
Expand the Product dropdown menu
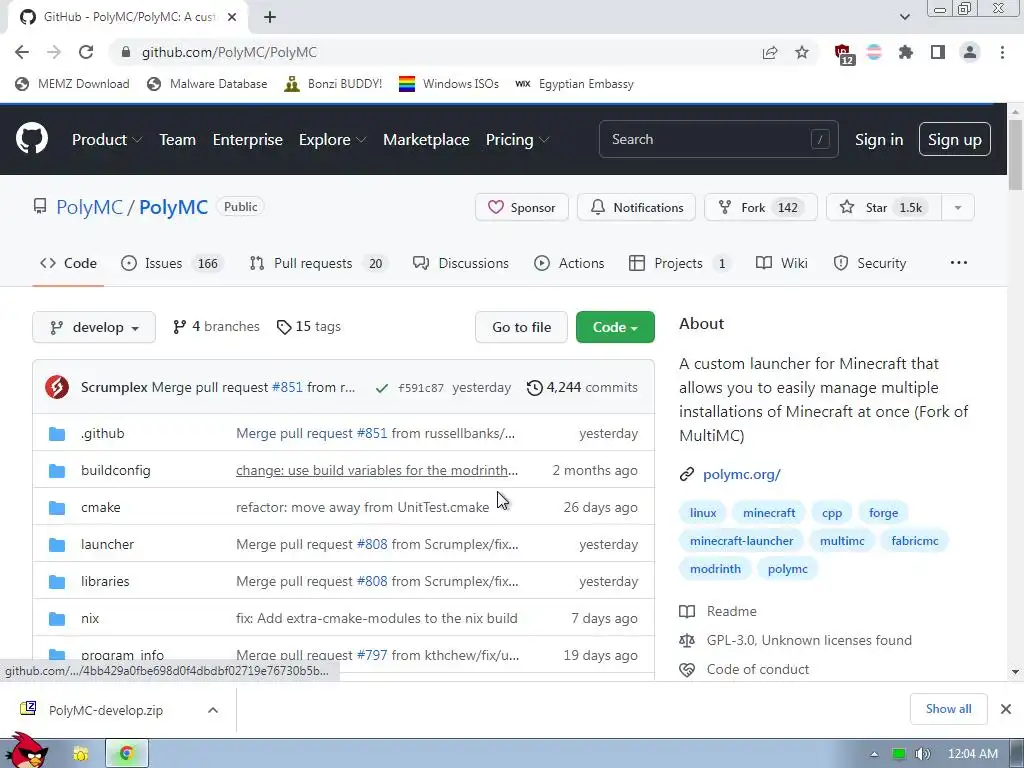pos(107,139)
